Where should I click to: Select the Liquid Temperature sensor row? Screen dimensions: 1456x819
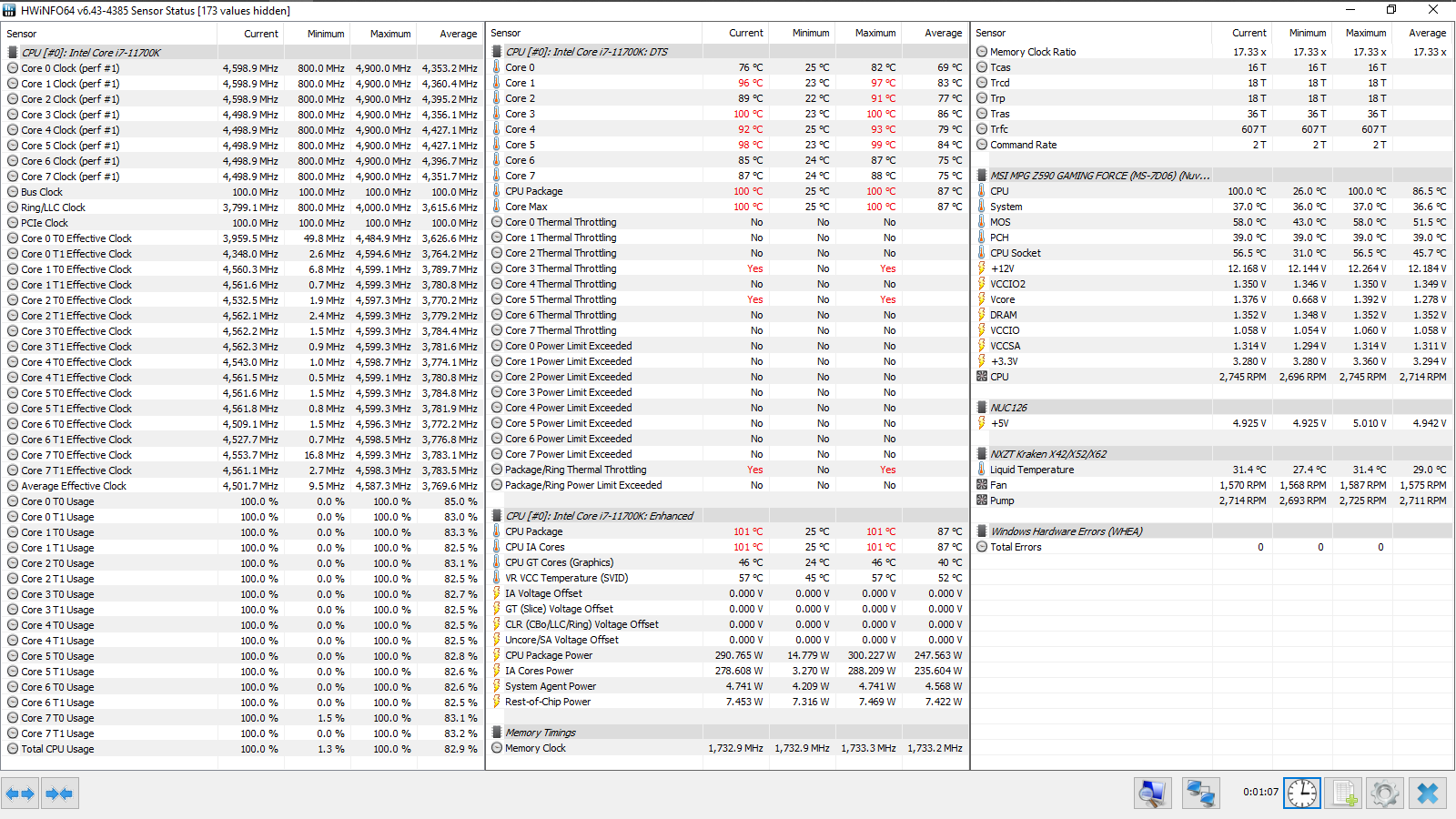point(1212,470)
